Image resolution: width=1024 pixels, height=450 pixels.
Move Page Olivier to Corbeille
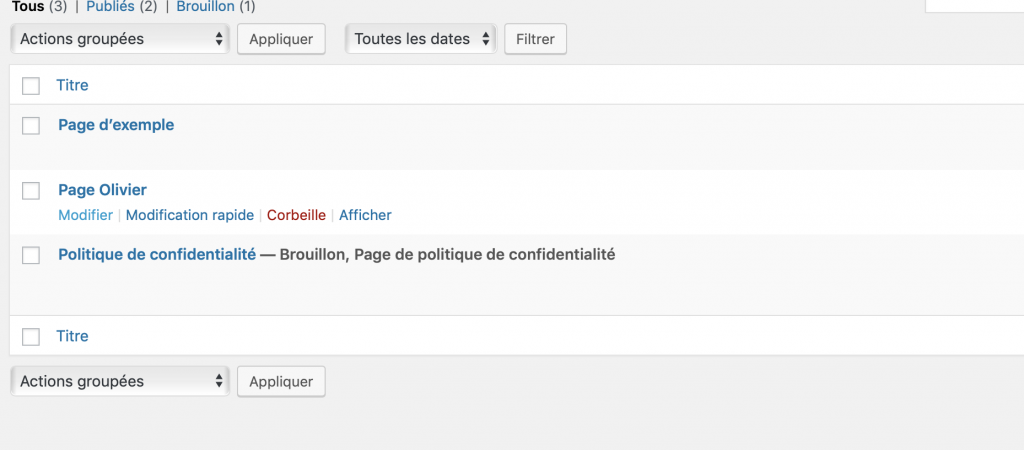click(296, 215)
